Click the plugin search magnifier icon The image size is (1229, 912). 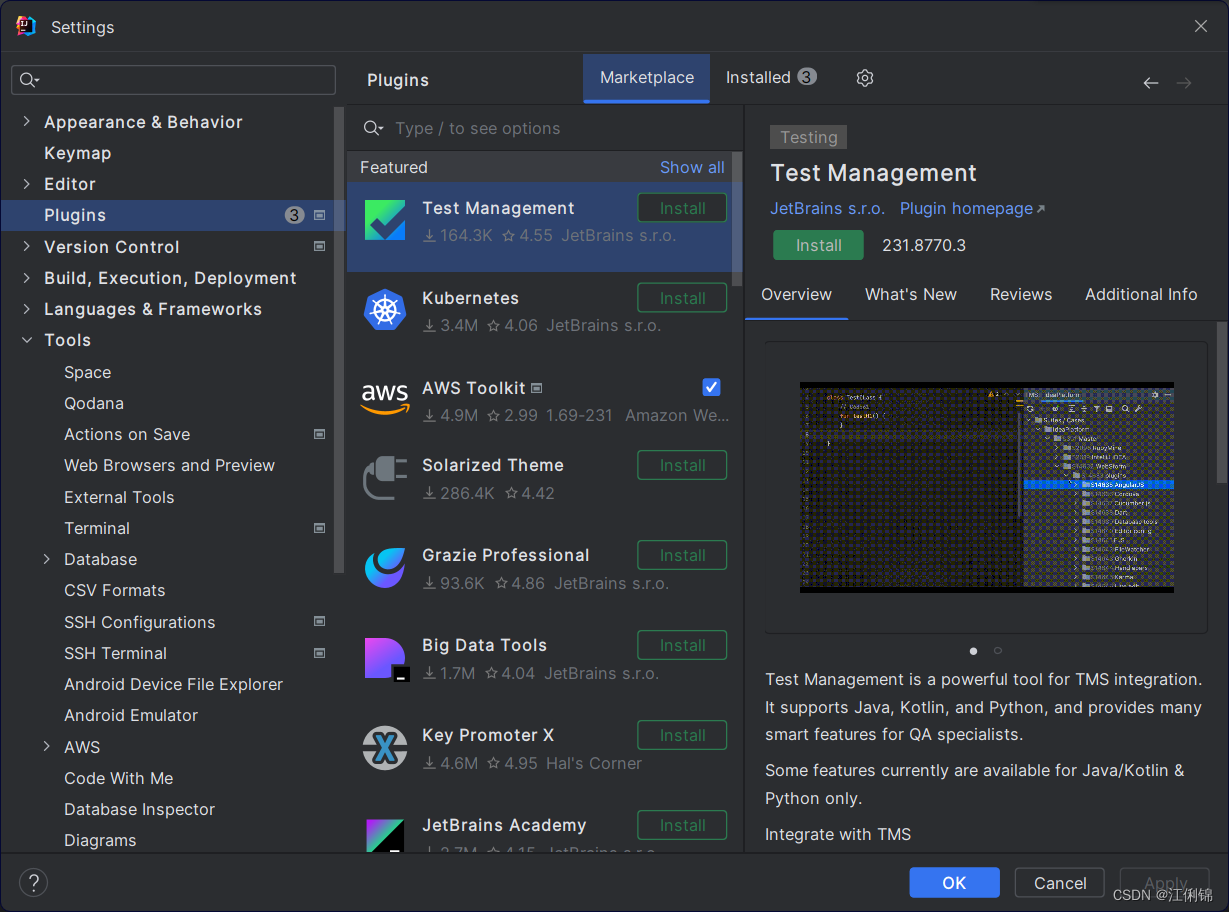373,128
